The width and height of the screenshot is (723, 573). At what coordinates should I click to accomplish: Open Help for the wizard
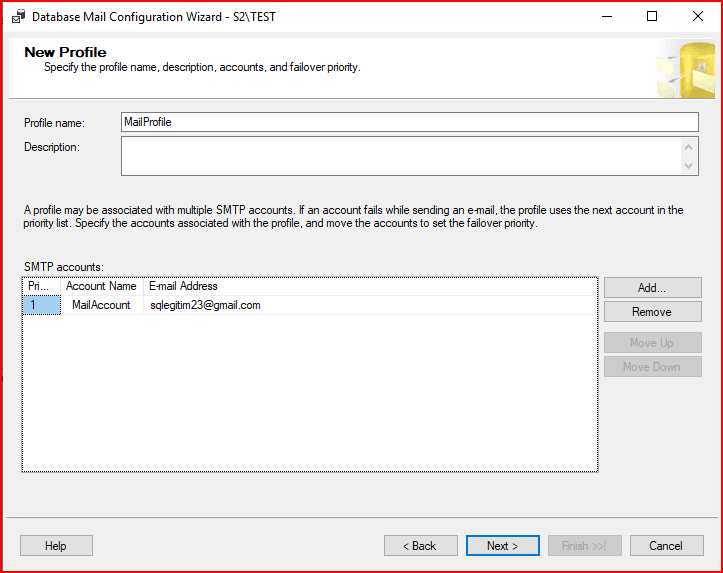[56, 546]
